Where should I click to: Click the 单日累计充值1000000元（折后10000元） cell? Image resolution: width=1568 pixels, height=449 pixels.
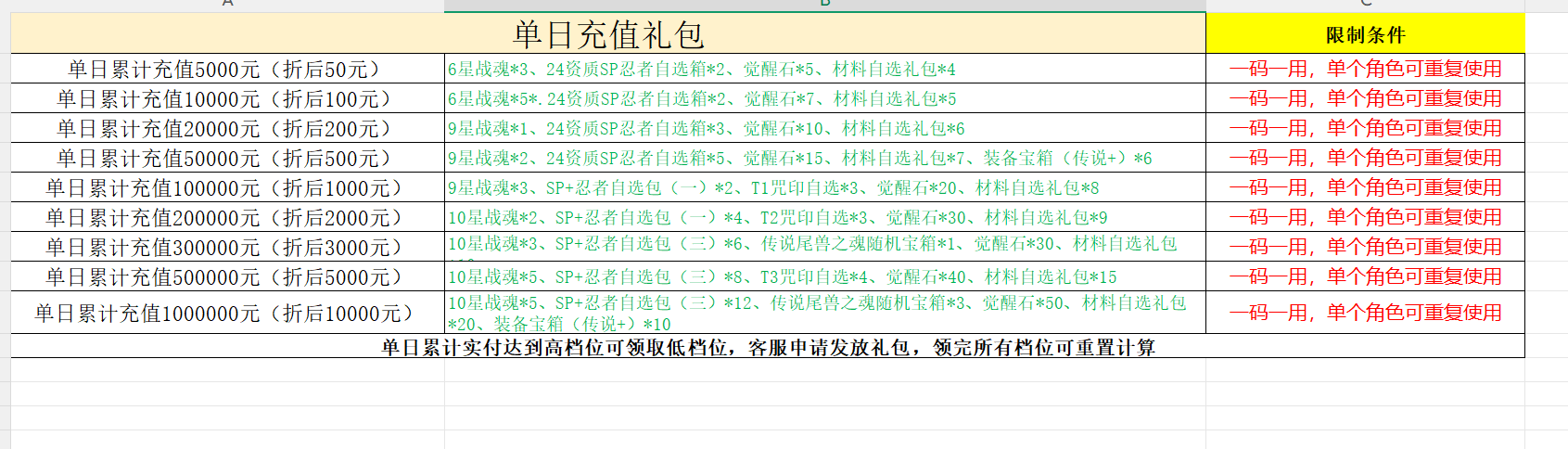[227, 314]
